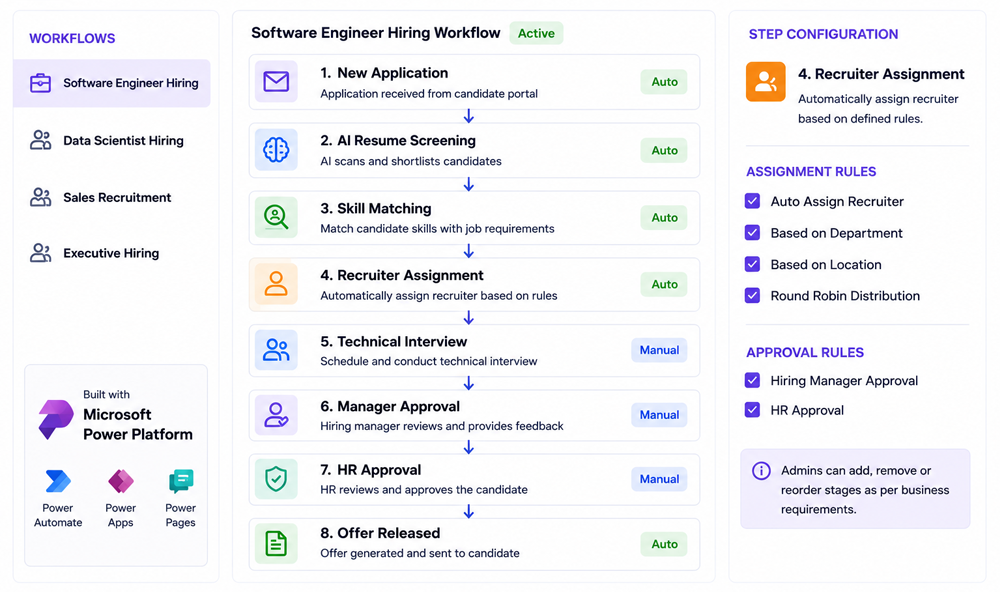Viewport: 1000px width, 592px height.
Task: Select the 3. Skill Matching step title
Action: [x=376, y=208]
